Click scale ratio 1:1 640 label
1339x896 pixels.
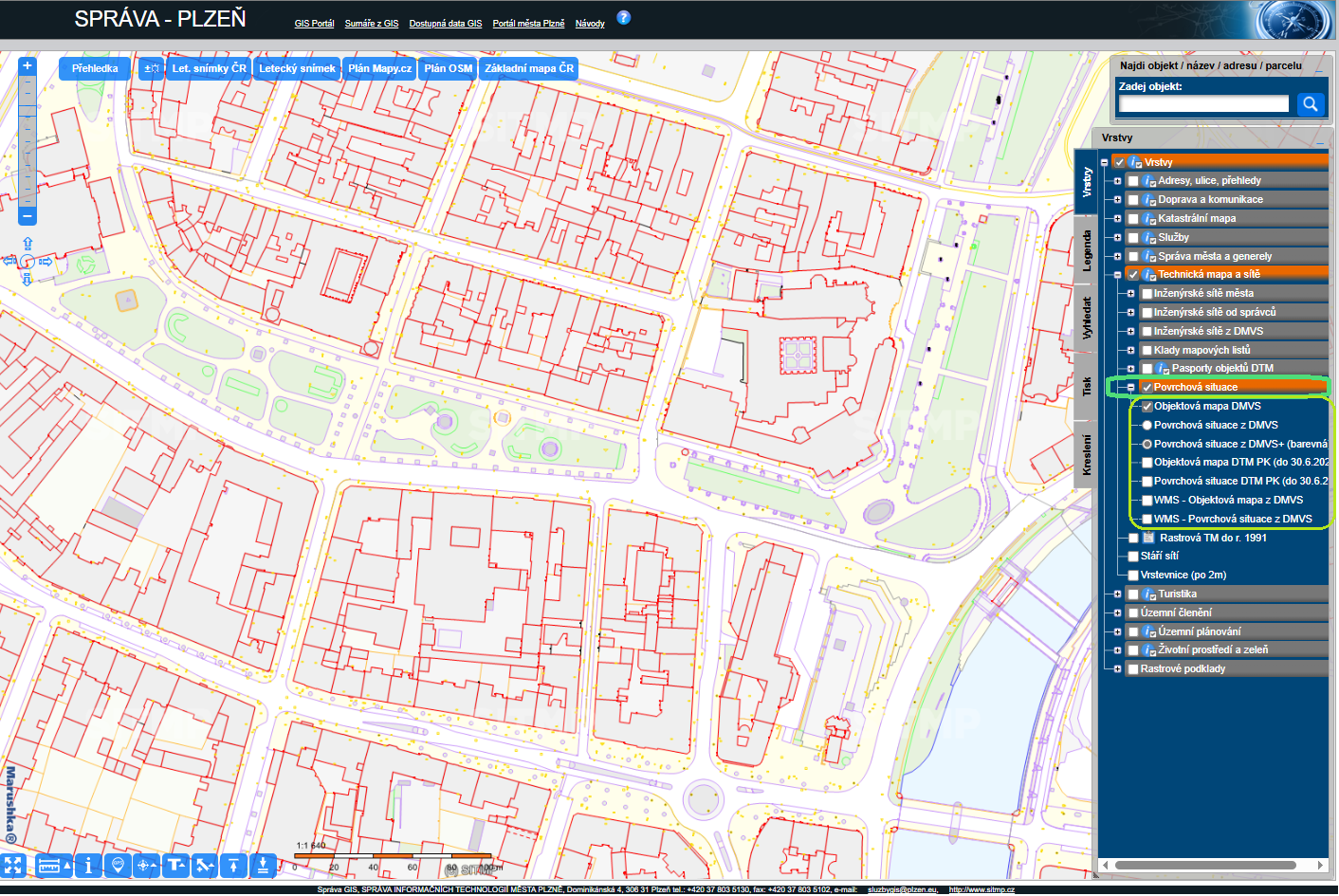tap(311, 846)
